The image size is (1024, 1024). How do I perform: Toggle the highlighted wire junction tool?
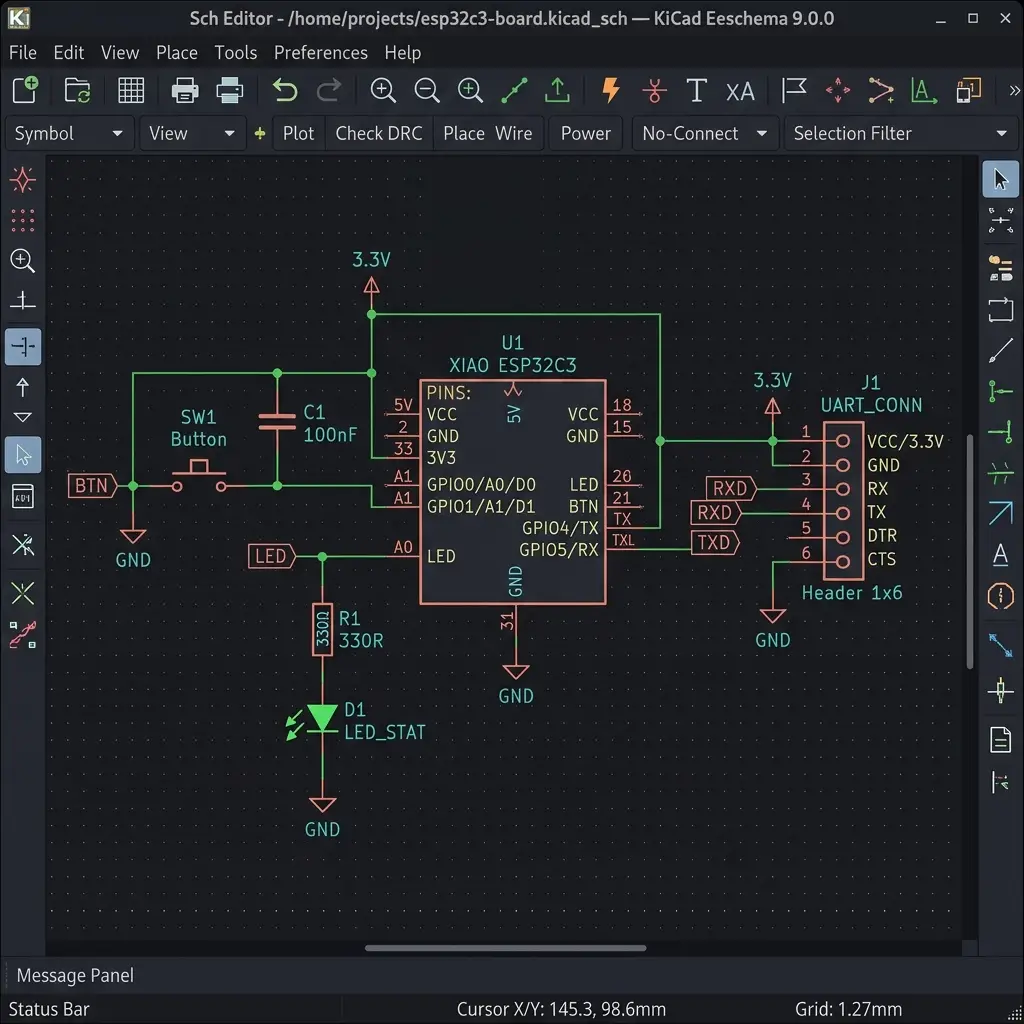(23, 347)
